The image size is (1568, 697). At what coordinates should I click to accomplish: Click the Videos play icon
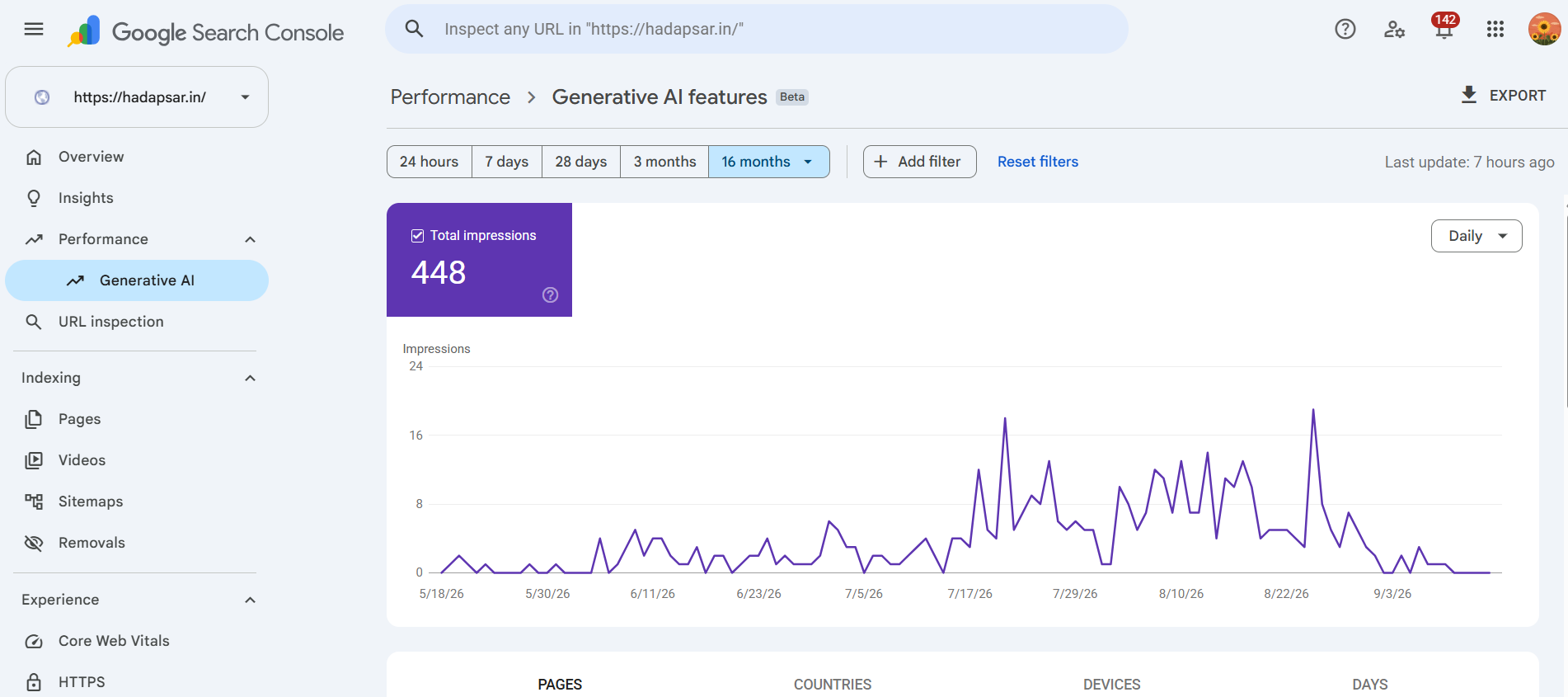34,460
